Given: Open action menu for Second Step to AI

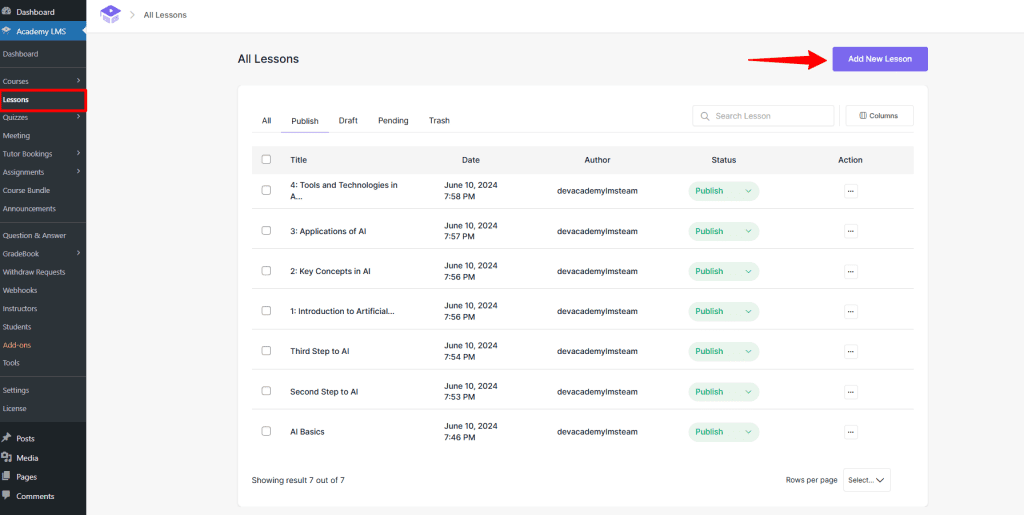Looking at the screenshot, I should coord(850,392).
